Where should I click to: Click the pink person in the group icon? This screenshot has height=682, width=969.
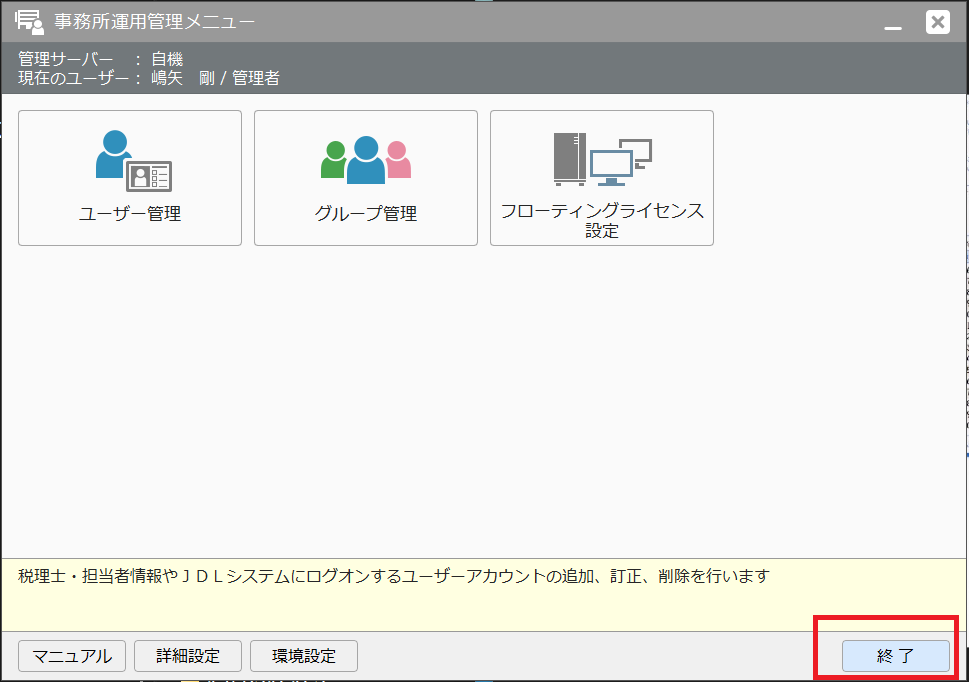click(x=398, y=162)
